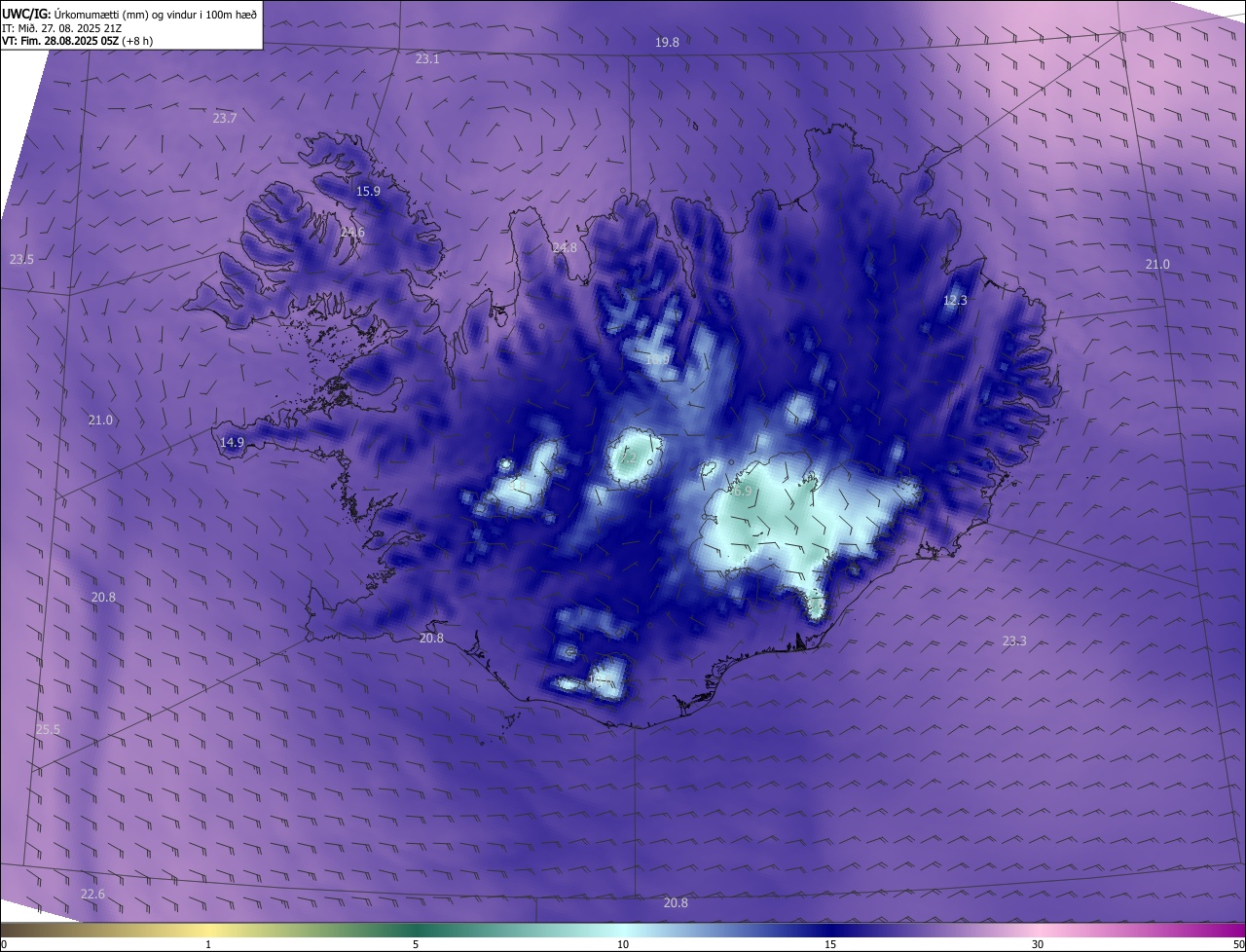Click the 24.8 value label

565,248
